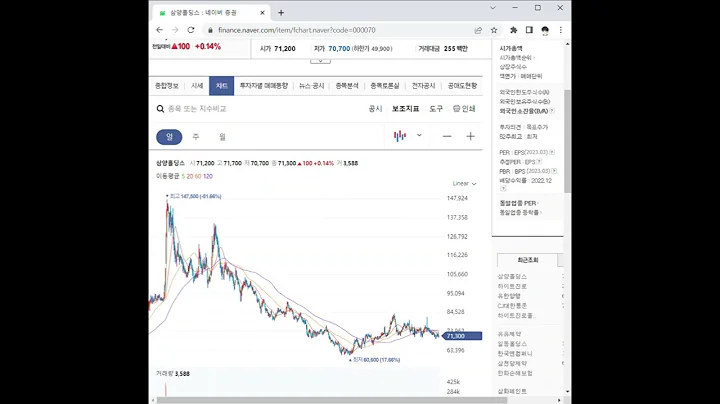
Task: Click the search magnifier icon
Action: pos(160,109)
